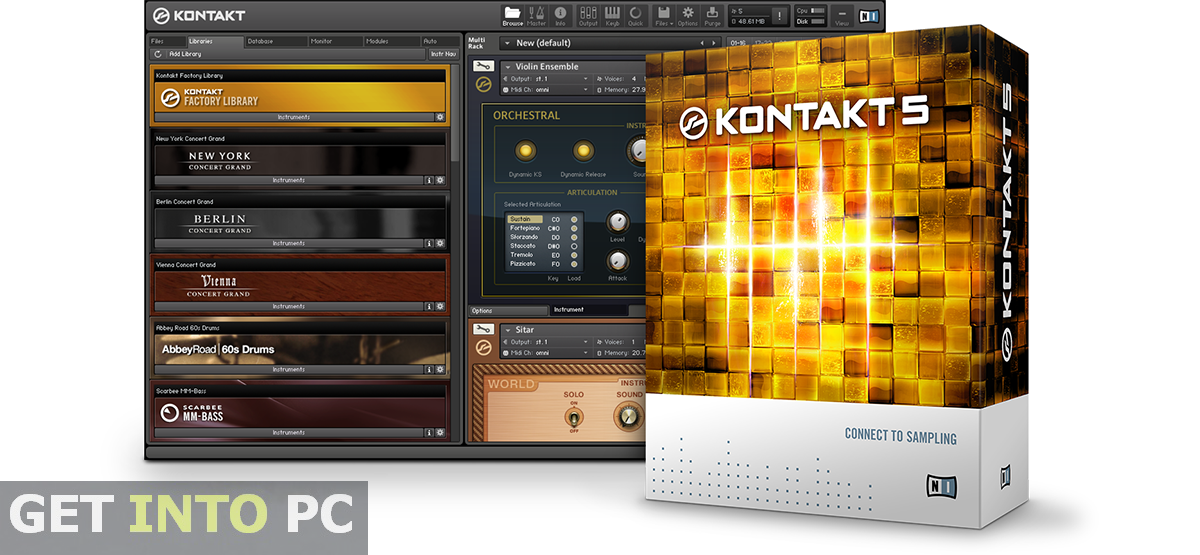Open Kontakt Factory Library gear settings
This screenshot has width=1200, height=555.
440,117
